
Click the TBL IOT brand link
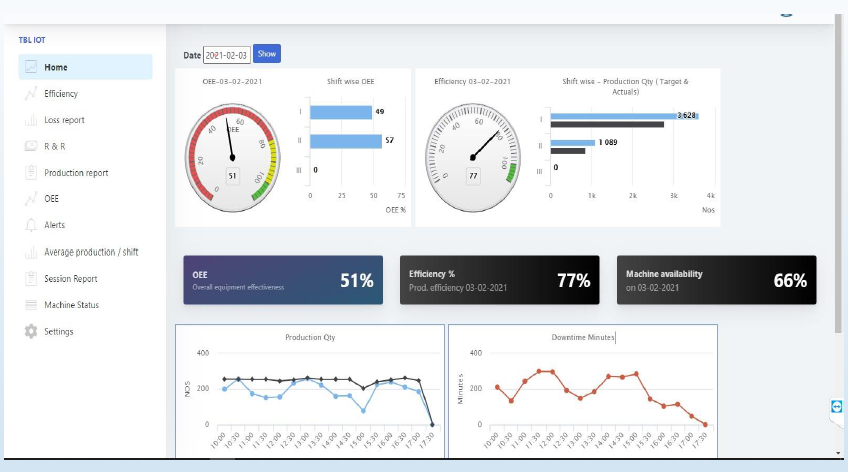coord(32,40)
